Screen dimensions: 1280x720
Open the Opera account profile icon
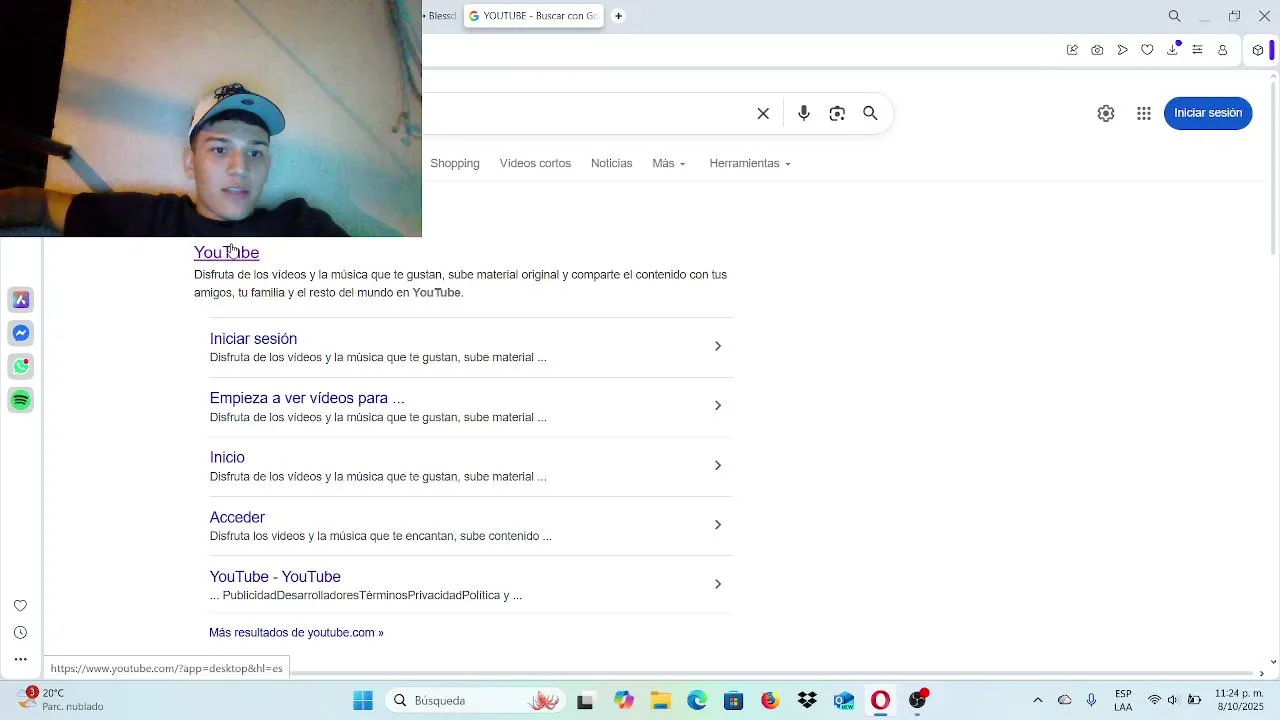1222,50
